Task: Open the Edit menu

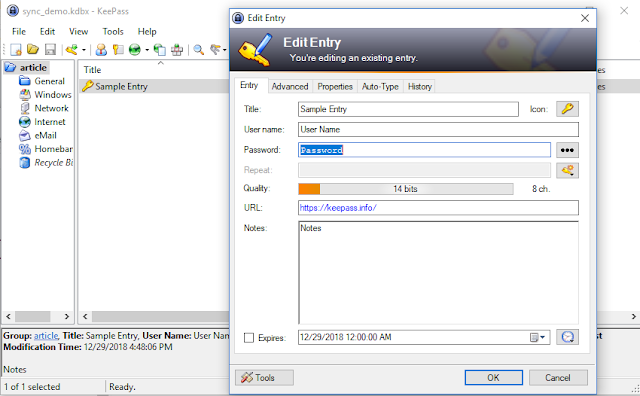Action: pyautogui.click(x=47, y=31)
